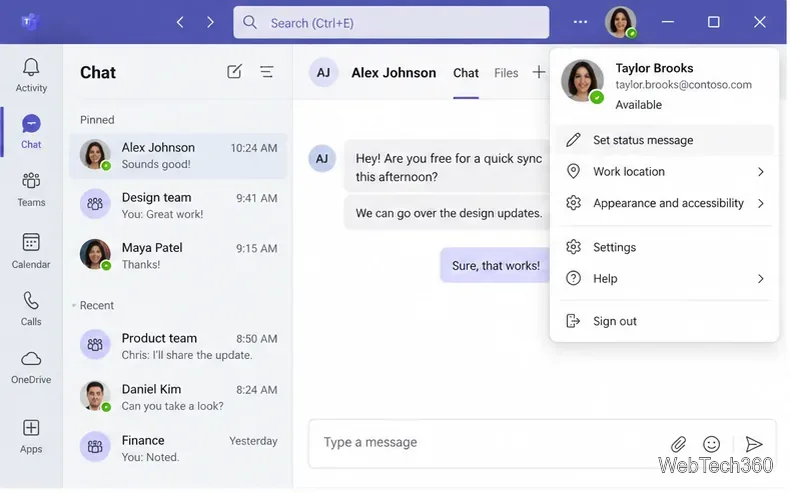Image resolution: width=790 pixels, height=493 pixels.
Task: Send the message with arrow icon
Action: (x=753, y=444)
